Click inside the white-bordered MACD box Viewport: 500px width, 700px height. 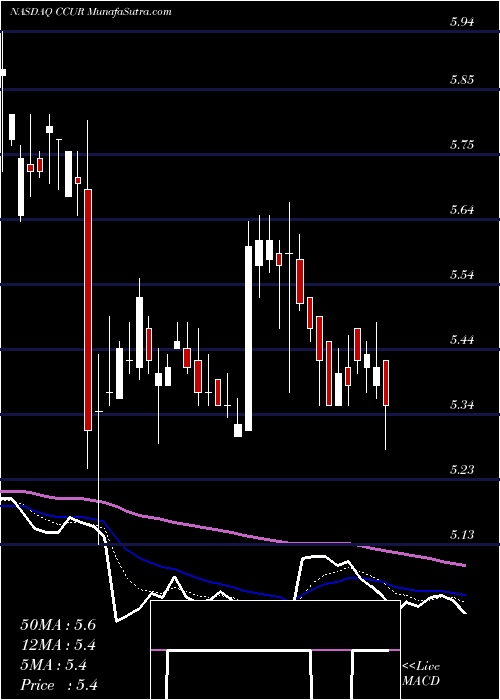(275, 650)
